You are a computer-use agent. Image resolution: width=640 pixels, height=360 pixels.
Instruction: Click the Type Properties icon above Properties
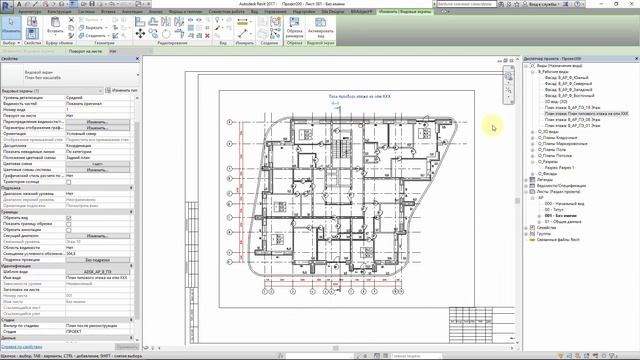pos(108,90)
